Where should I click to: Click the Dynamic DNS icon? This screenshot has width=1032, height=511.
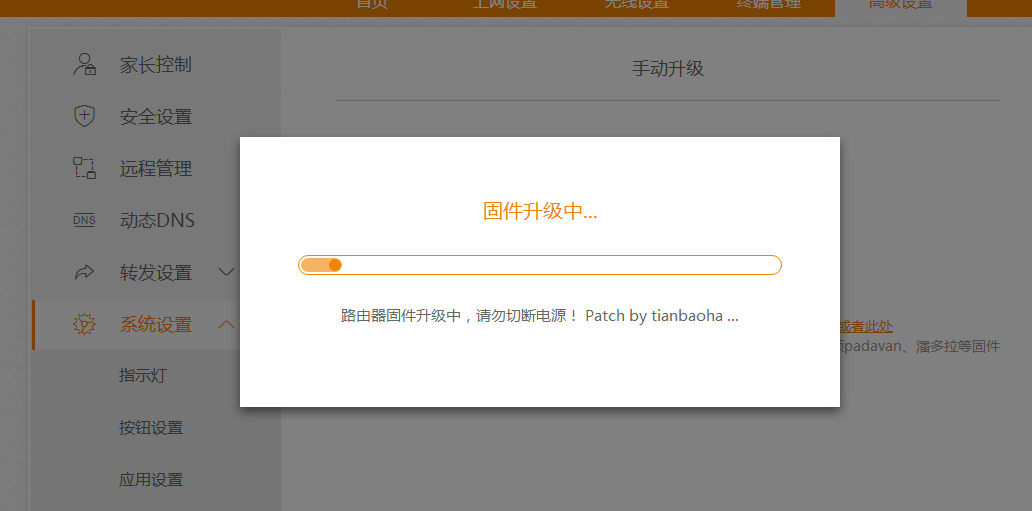pos(84,220)
